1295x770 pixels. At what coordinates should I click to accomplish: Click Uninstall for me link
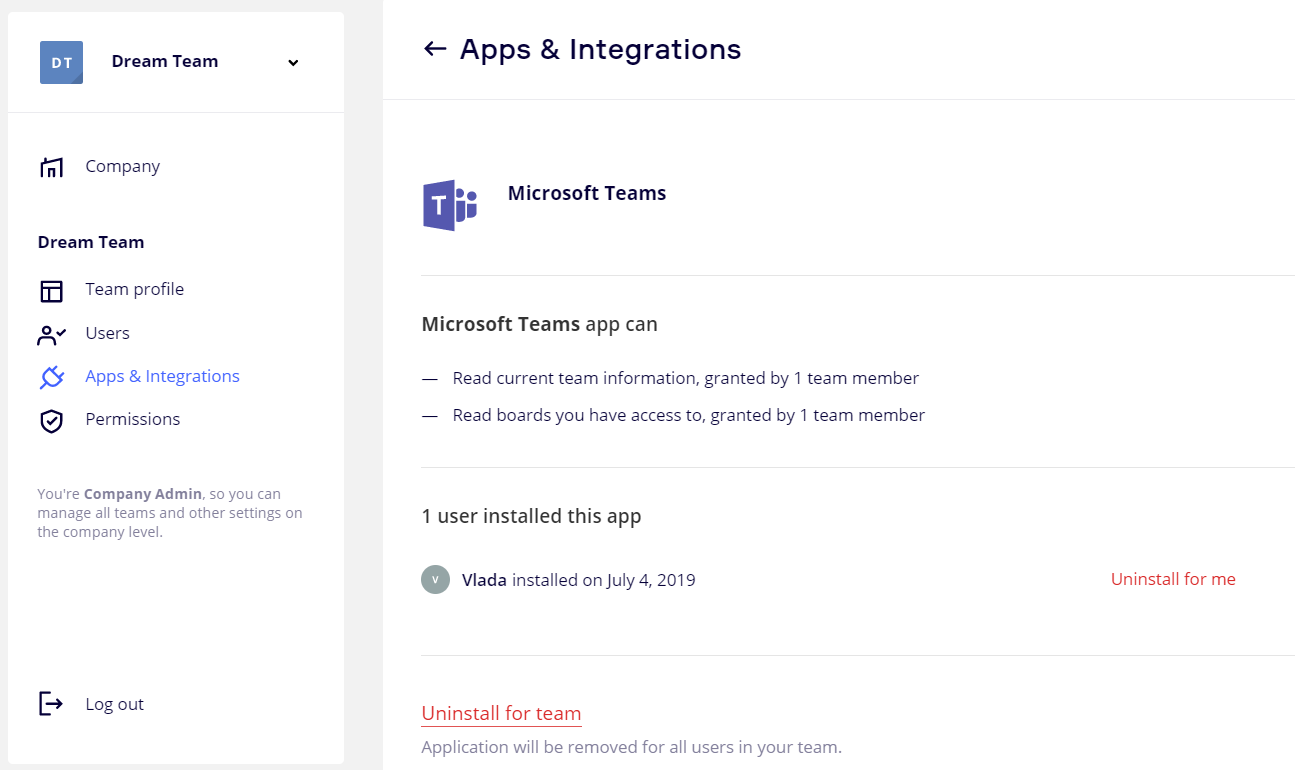(x=1172, y=579)
